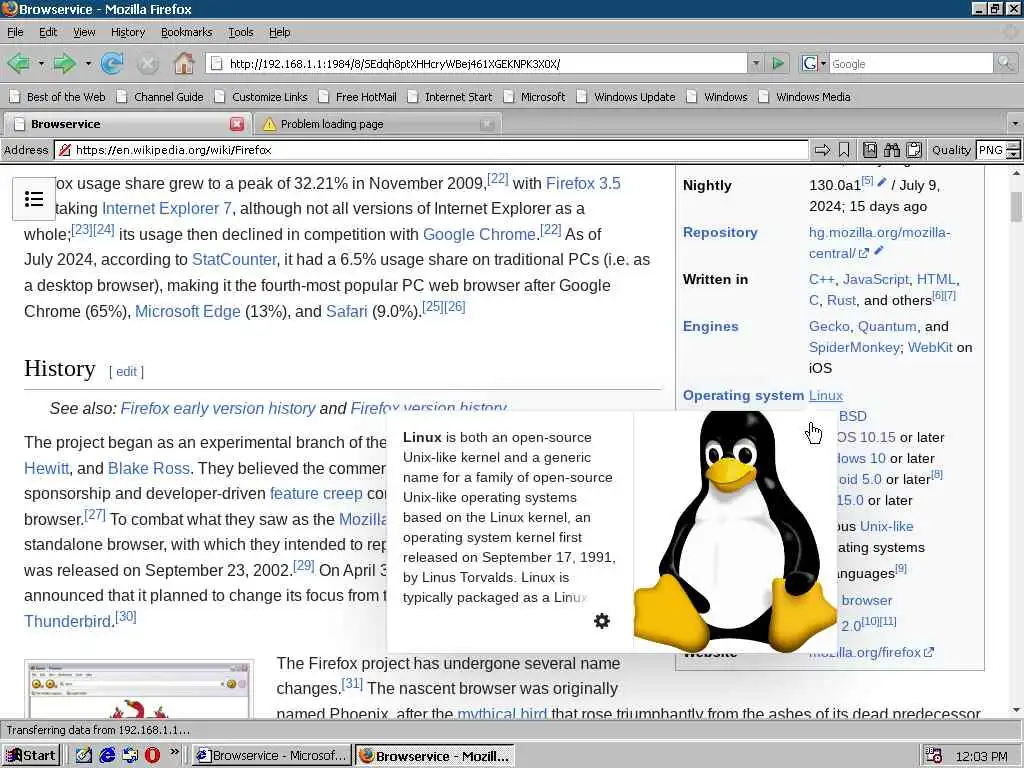This screenshot has height=768, width=1024.
Task: Close the Problem loading page tab
Action: click(x=487, y=124)
